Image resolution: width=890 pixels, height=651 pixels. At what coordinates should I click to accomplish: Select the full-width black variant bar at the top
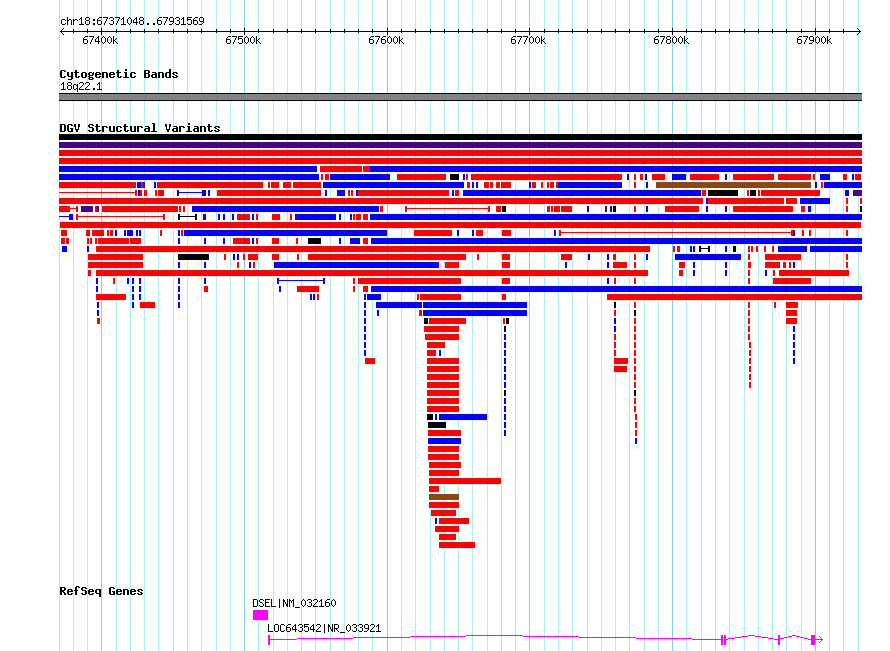coord(460,137)
